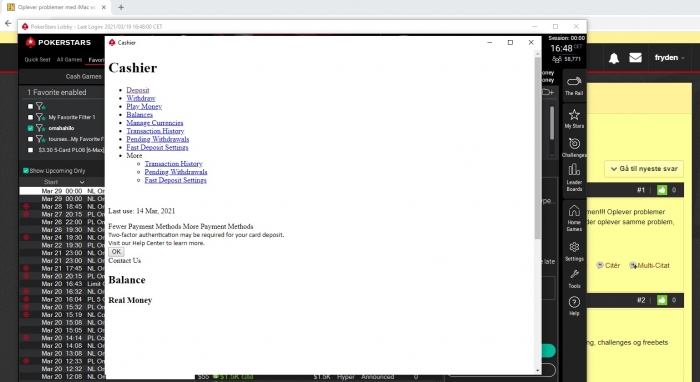Close the Oplever problemer browser tab
Viewport: 700px width, 382px height.
point(104,7)
